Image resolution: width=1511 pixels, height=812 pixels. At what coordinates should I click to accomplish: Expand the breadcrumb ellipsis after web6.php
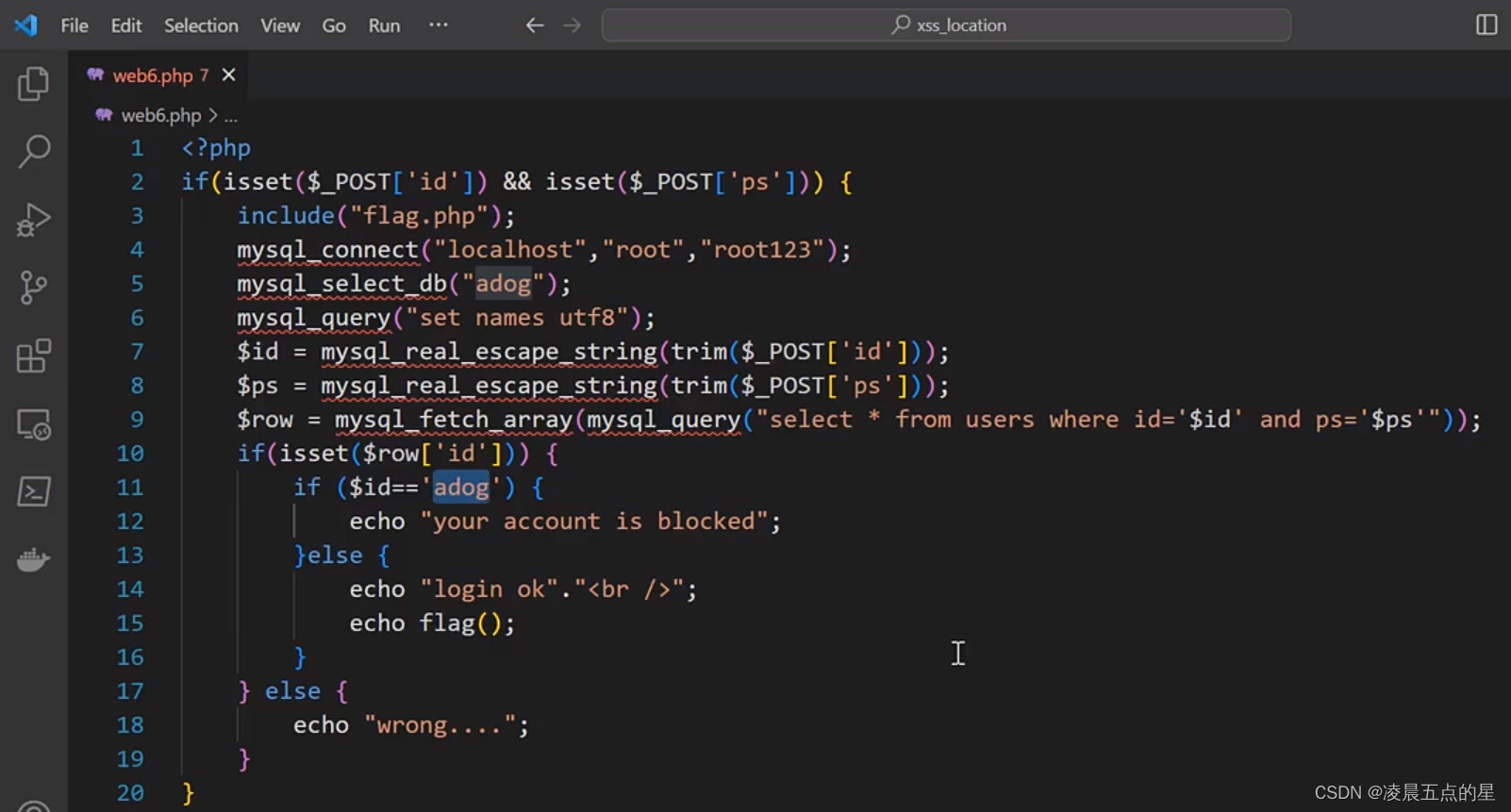coord(231,116)
